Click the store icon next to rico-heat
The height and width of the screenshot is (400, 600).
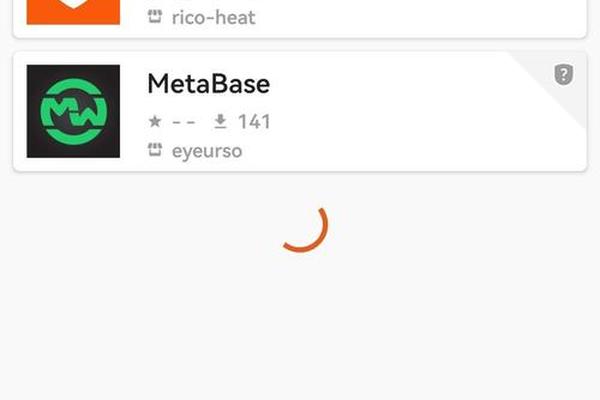(x=155, y=16)
